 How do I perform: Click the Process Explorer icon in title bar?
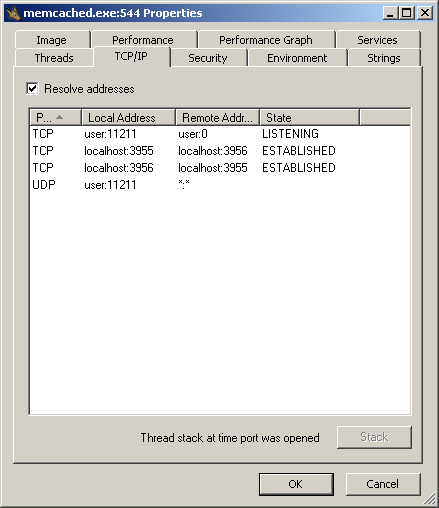point(13,13)
